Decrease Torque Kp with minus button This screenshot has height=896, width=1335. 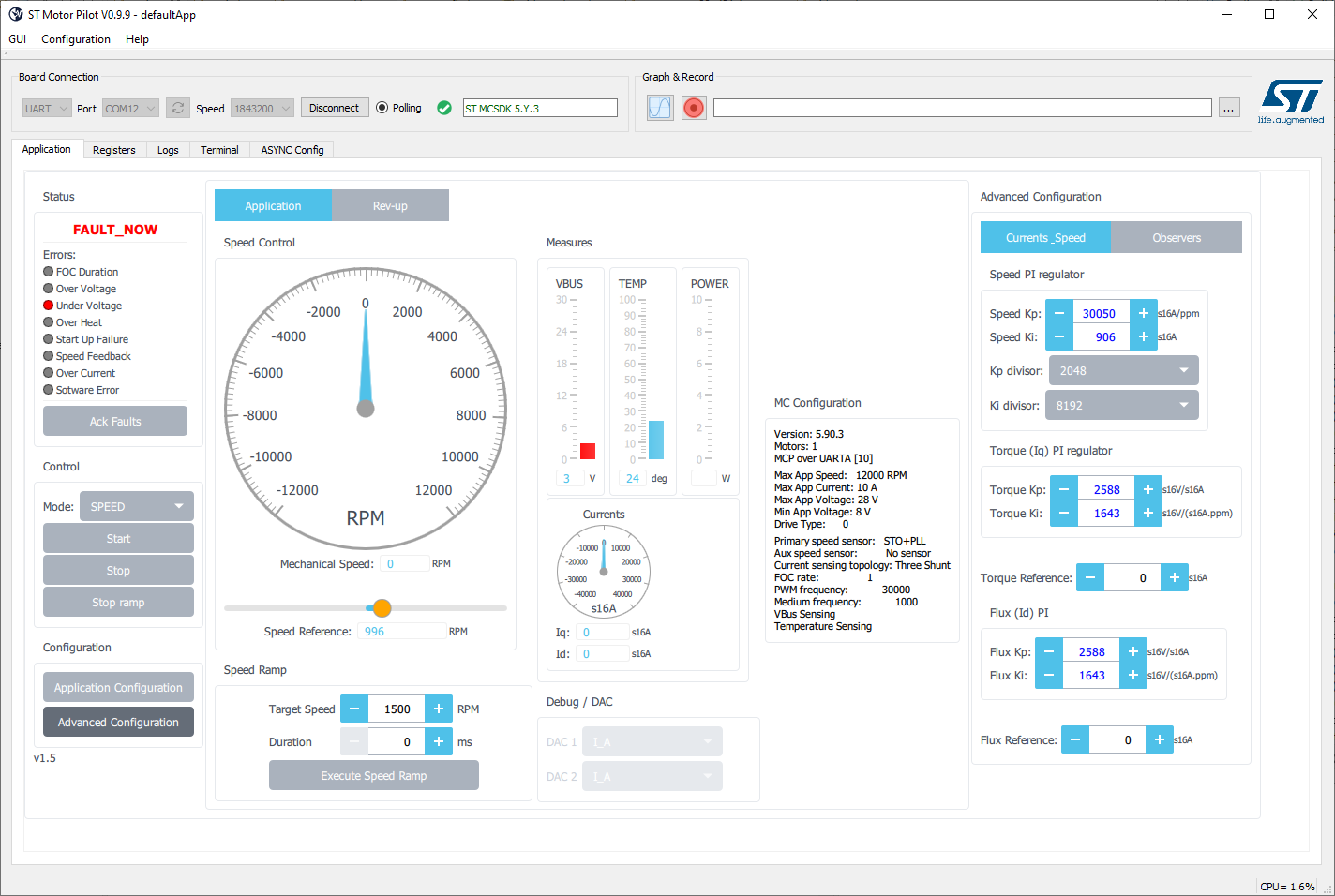(x=1064, y=489)
